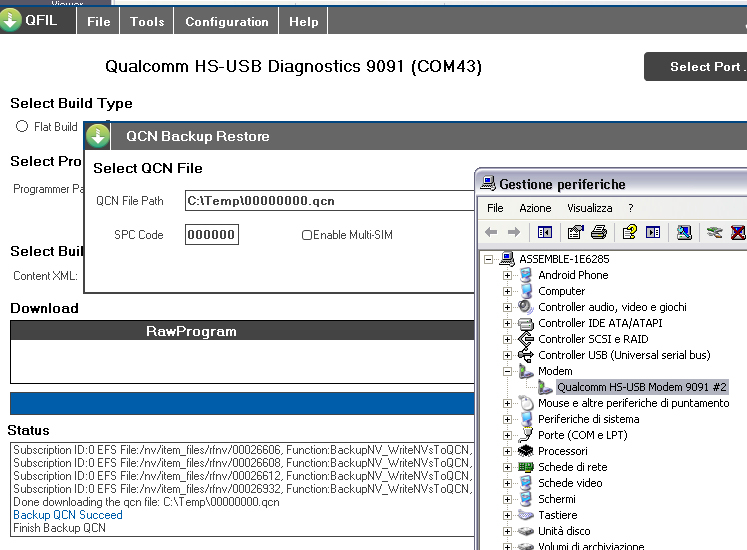Expand the Schede video node
This screenshot has height=550, width=747.
click(507, 483)
